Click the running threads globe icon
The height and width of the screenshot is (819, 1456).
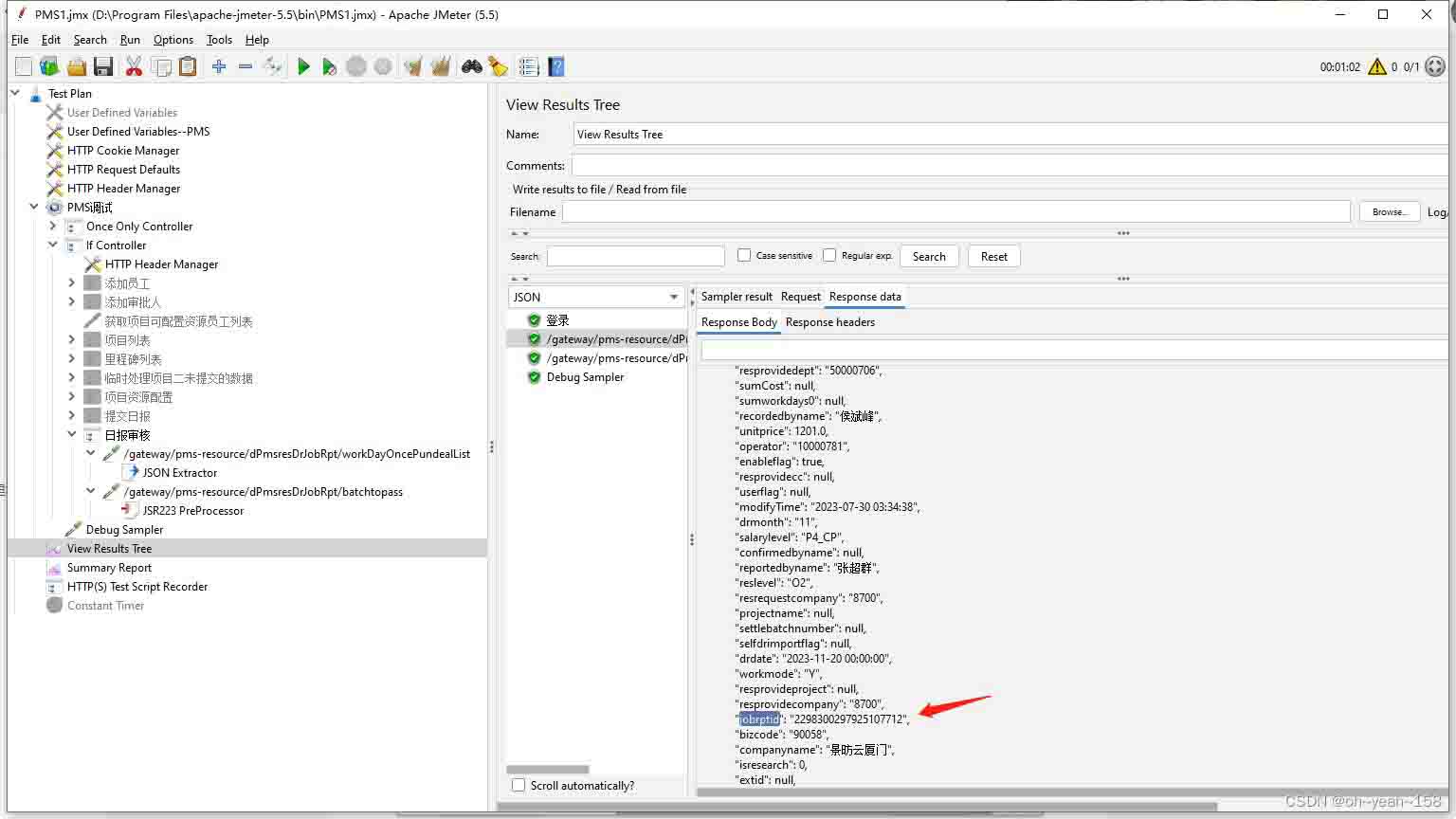(1435, 66)
